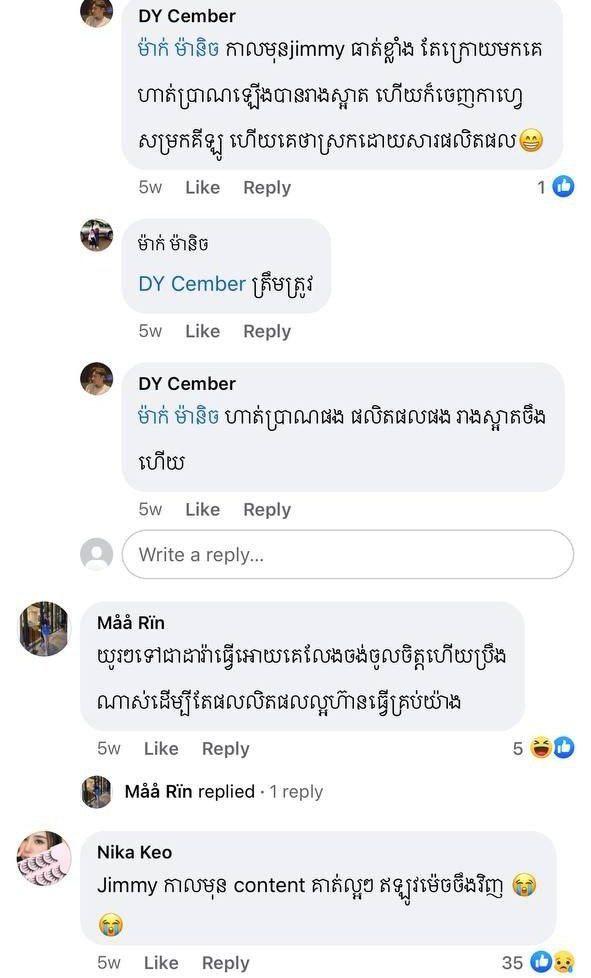Open Nika Keo's profile avatar
591x978 pixels.
pos(44,858)
